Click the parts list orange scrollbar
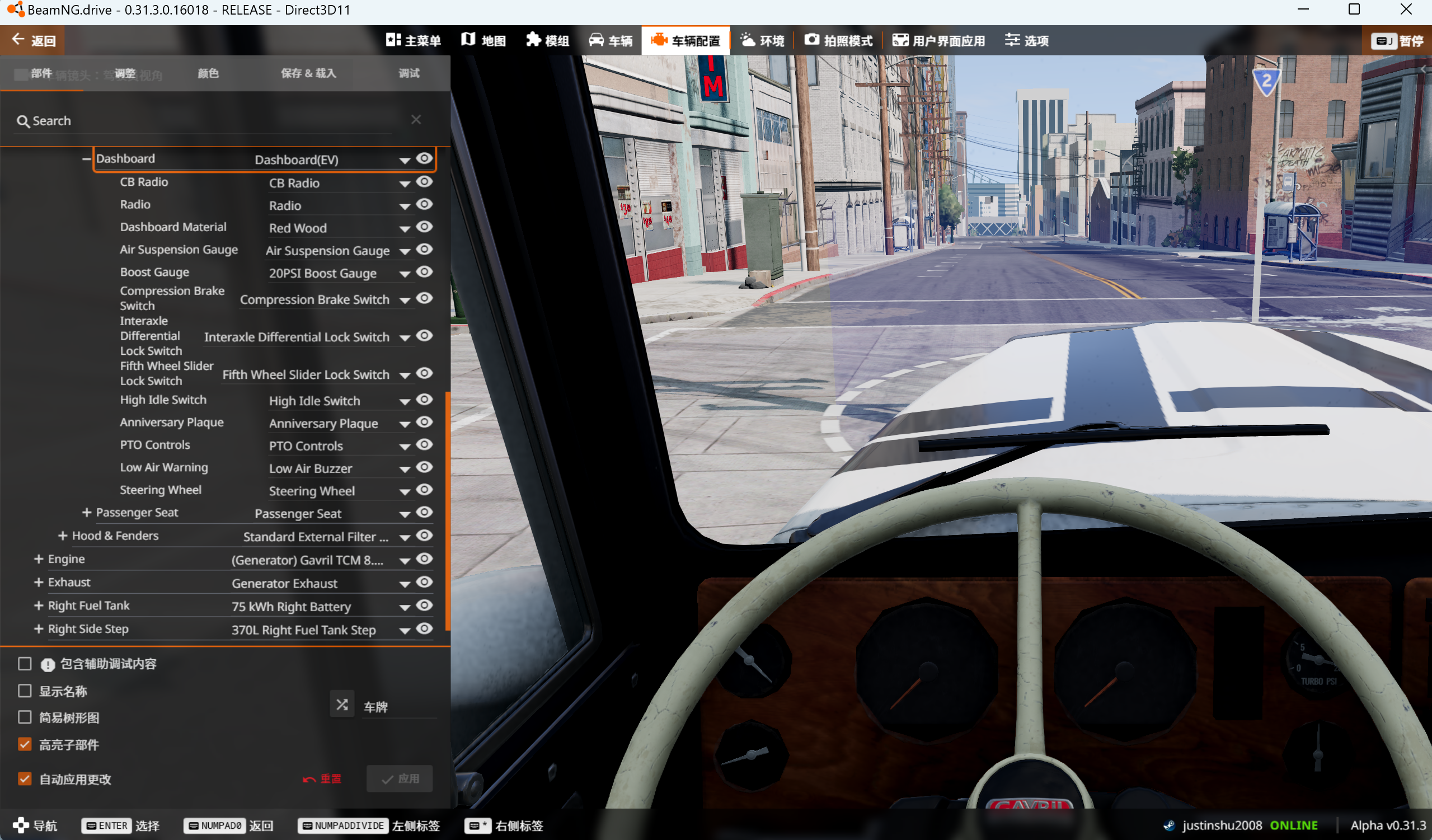The image size is (1432, 840). point(448,510)
